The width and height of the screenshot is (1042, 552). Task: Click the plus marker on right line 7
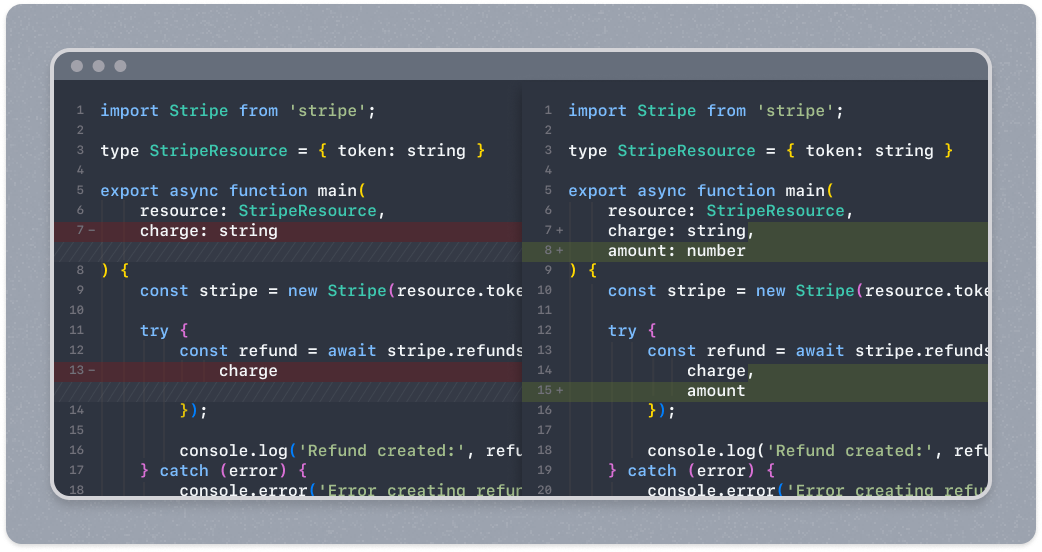pyautogui.click(x=559, y=231)
